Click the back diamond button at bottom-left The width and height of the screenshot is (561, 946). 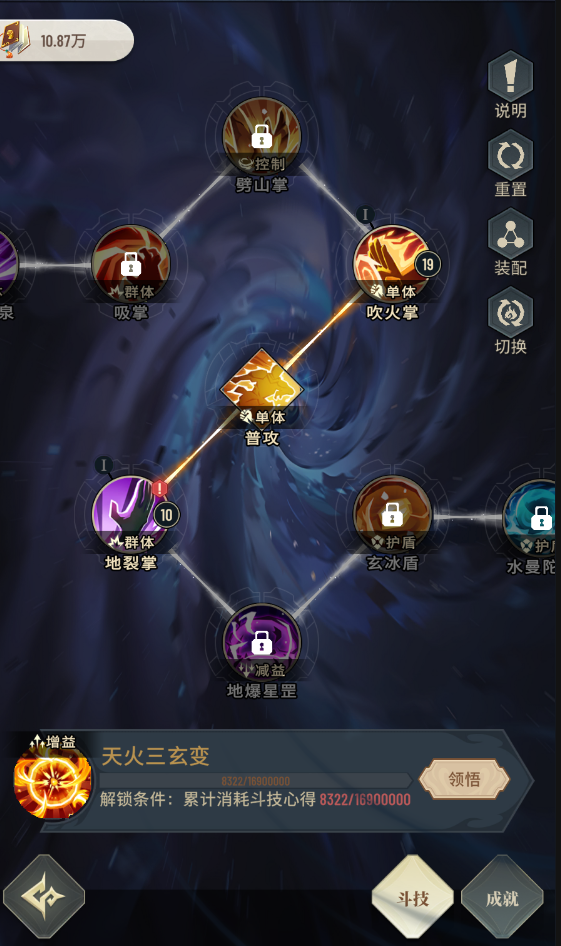44,897
